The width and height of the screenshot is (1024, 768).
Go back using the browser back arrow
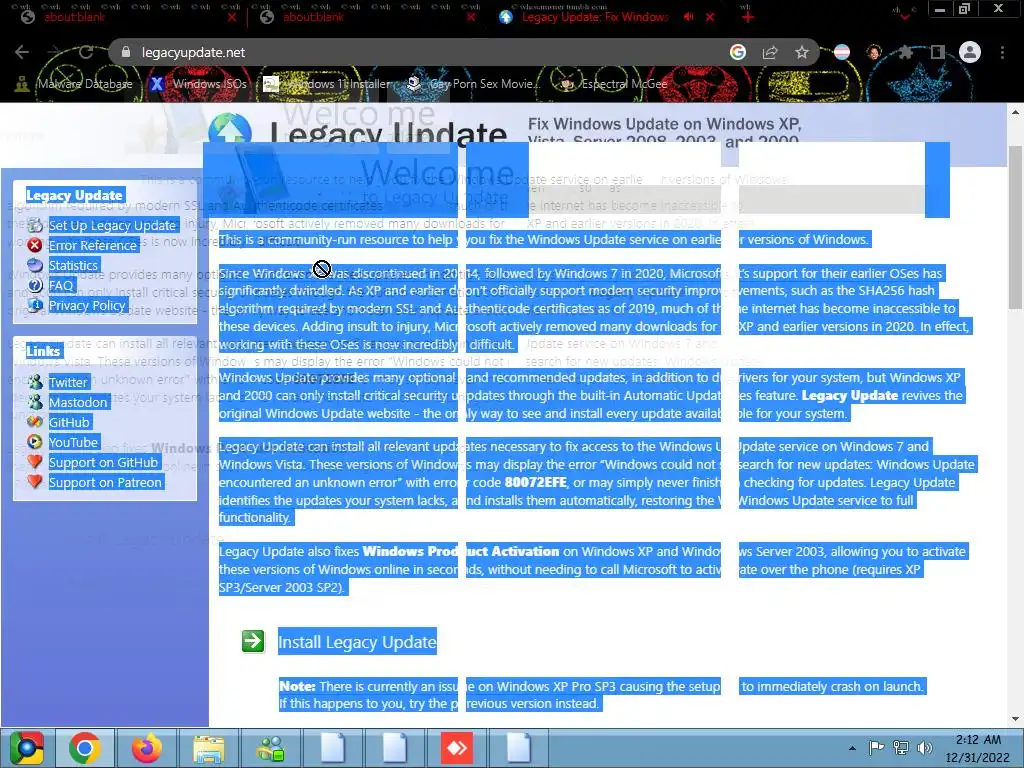[22, 52]
